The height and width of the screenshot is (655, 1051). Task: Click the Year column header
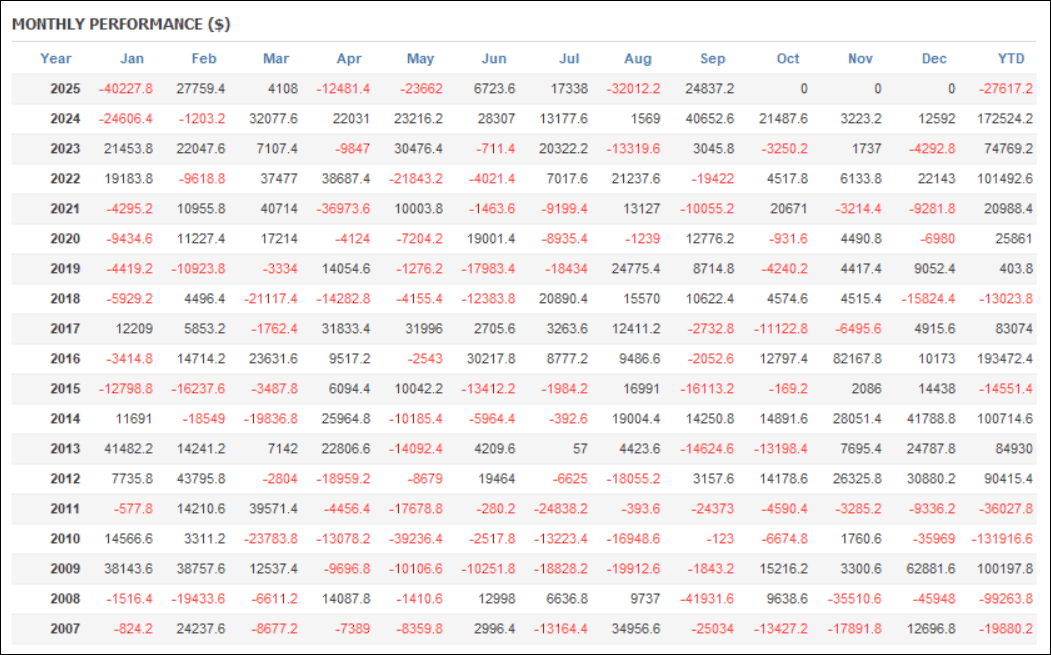[x=56, y=58]
